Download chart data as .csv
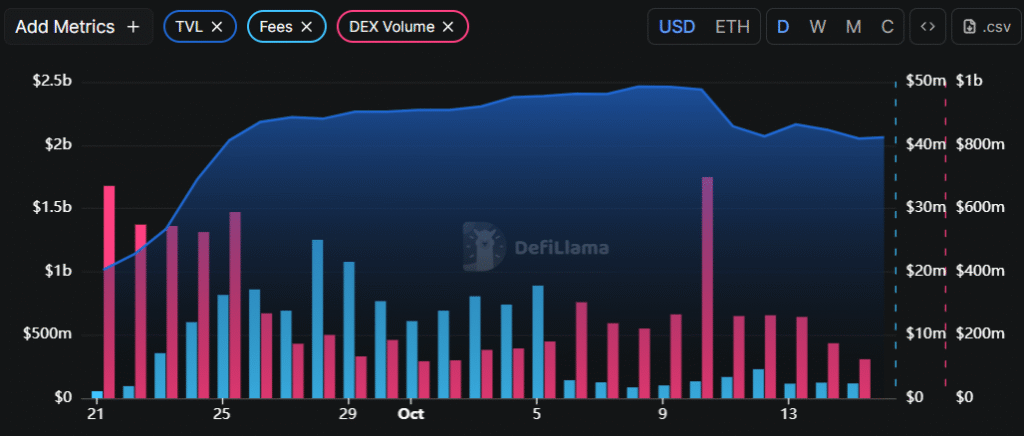Screen dimensions: 1024x436 [985, 27]
